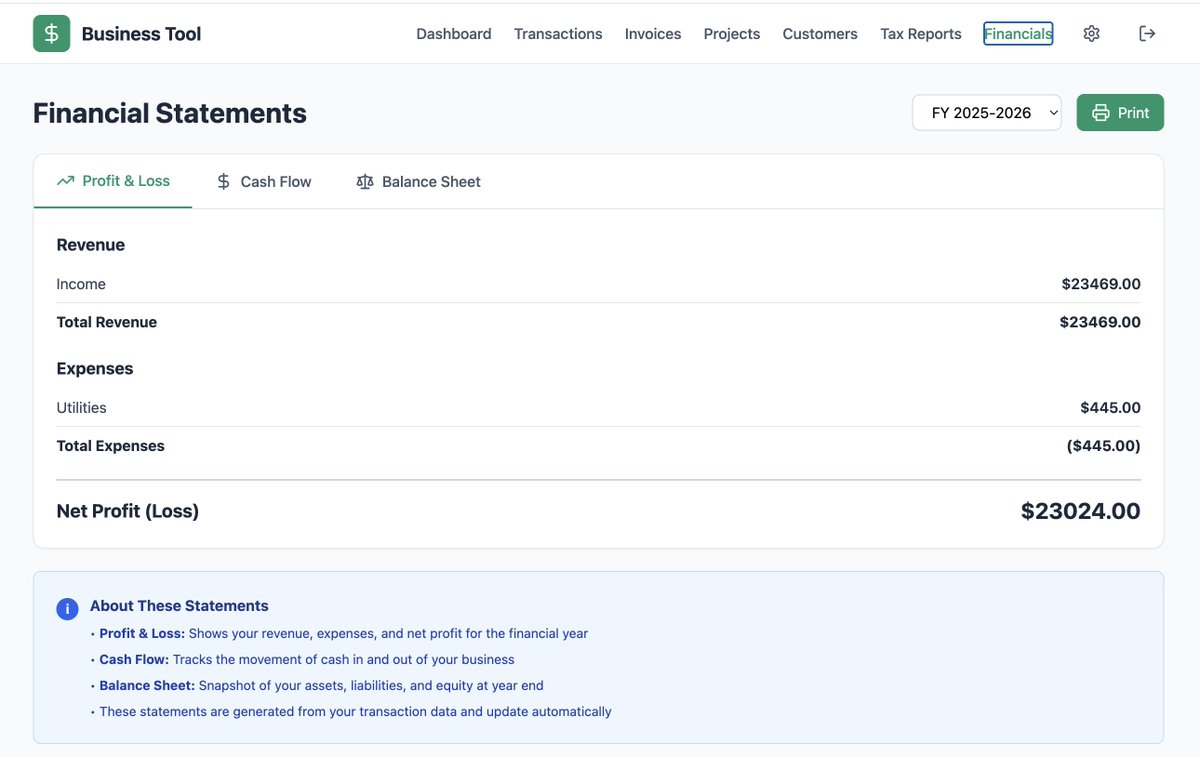This screenshot has width=1200, height=757.
Task: Switch to the Balance Sheet tab
Action: [x=419, y=182]
